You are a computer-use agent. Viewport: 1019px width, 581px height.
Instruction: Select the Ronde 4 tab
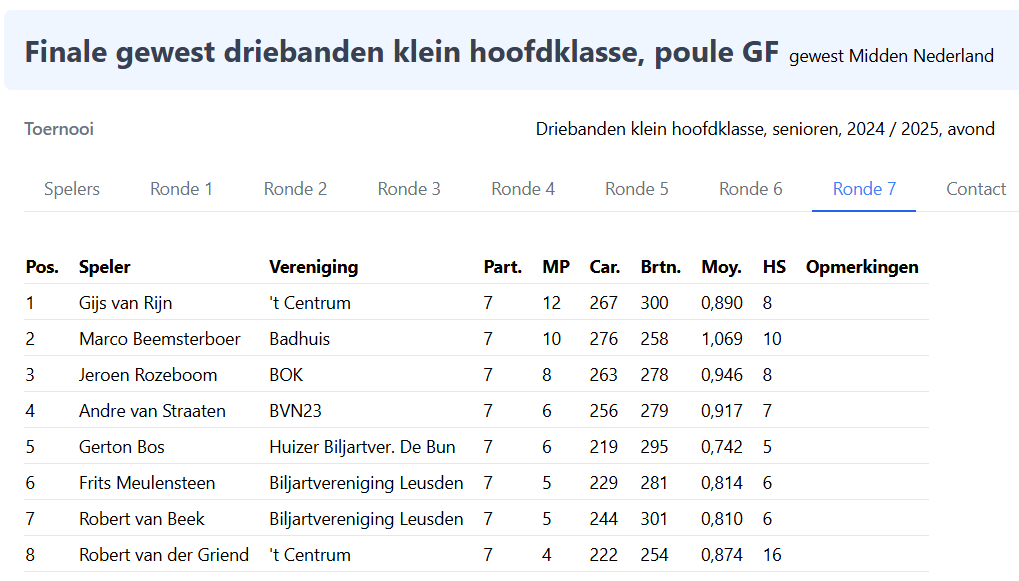[523, 189]
